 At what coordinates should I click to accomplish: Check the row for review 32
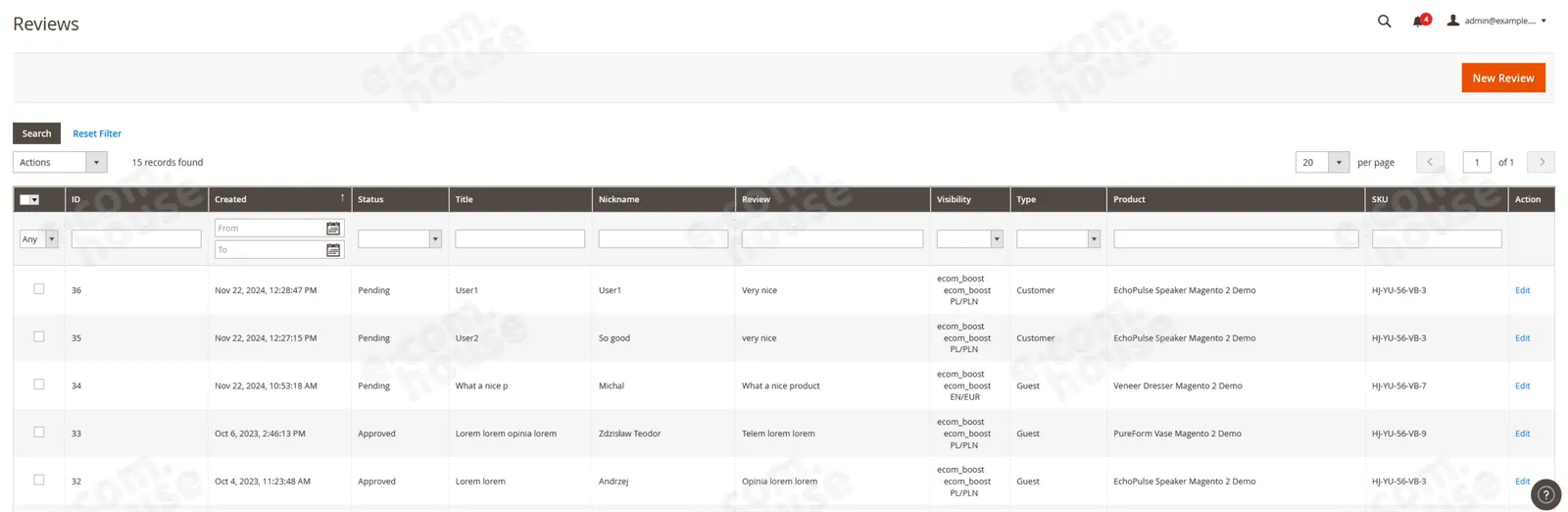pos(39,480)
